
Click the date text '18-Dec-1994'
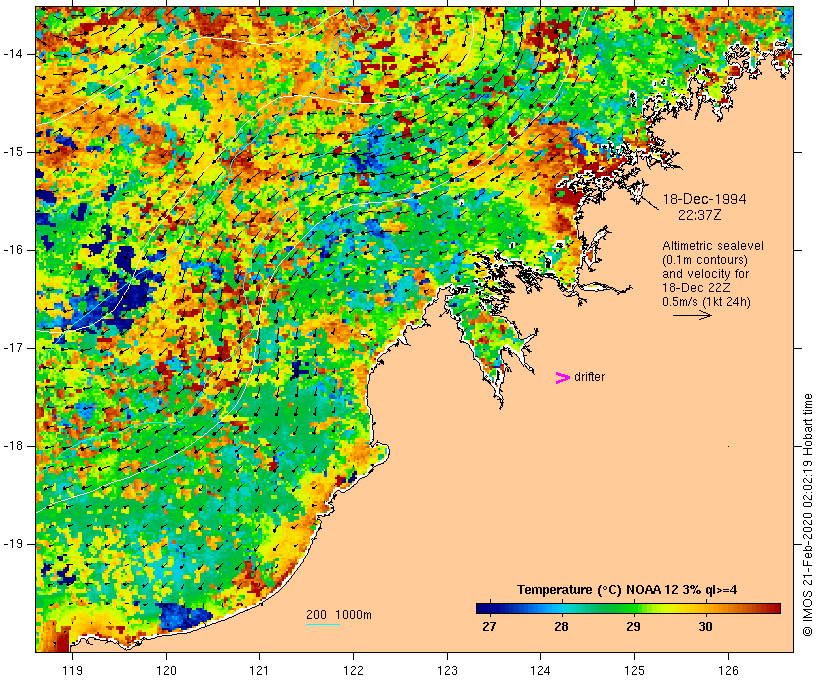click(x=704, y=199)
